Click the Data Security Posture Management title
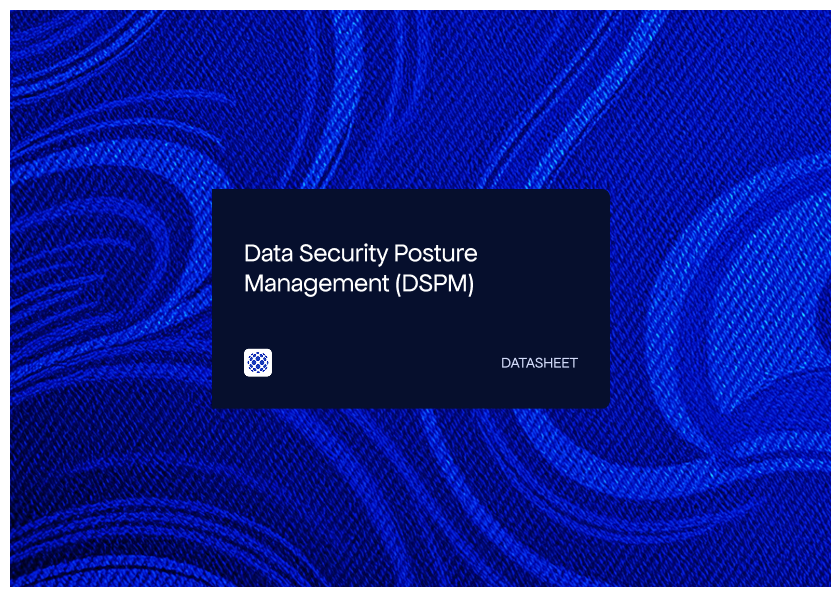The width and height of the screenshot is (831, 597). pyautogui.click(x=362, y=268)
